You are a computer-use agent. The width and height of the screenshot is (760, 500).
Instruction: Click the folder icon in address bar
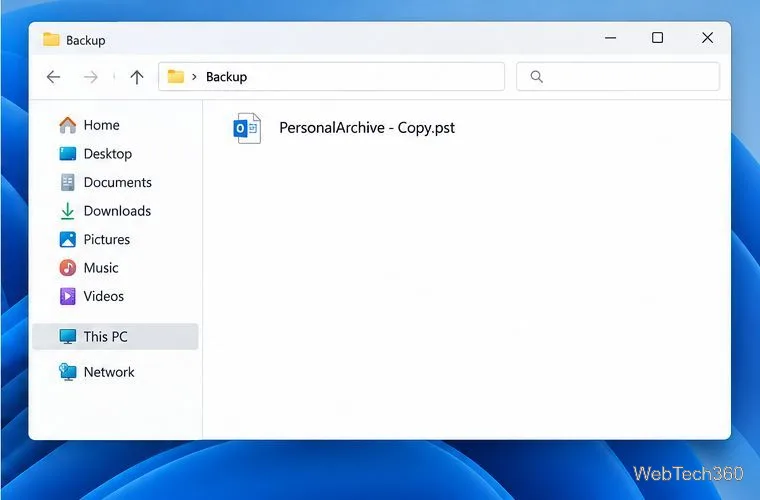175,76
